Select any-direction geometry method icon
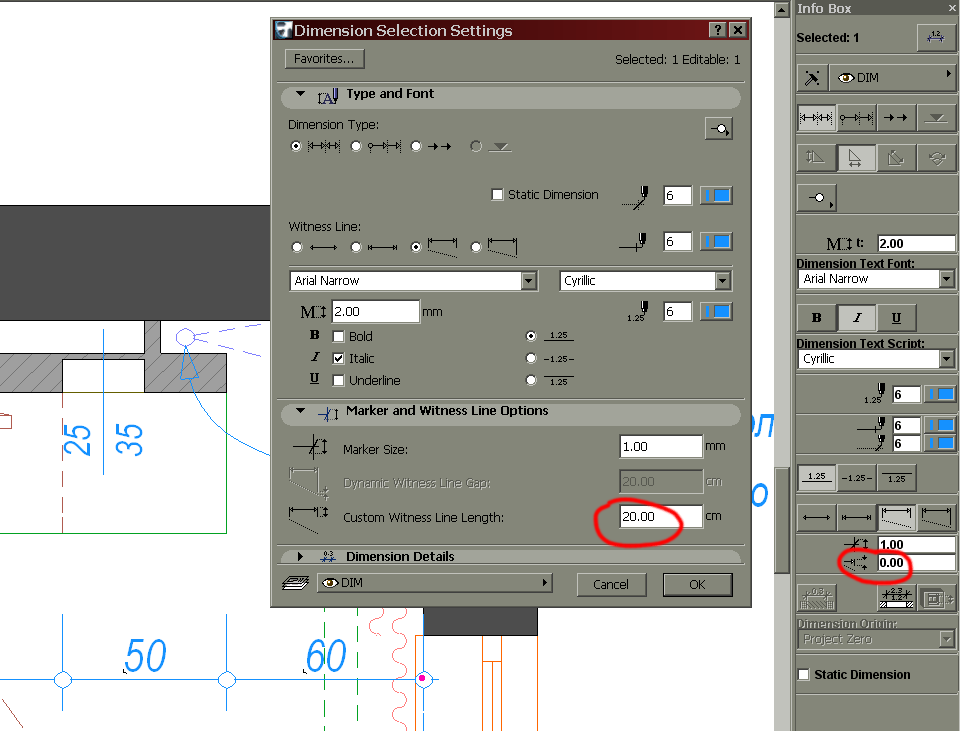Image resolution: width=960 pixels, height=731 pixels. 896,158
